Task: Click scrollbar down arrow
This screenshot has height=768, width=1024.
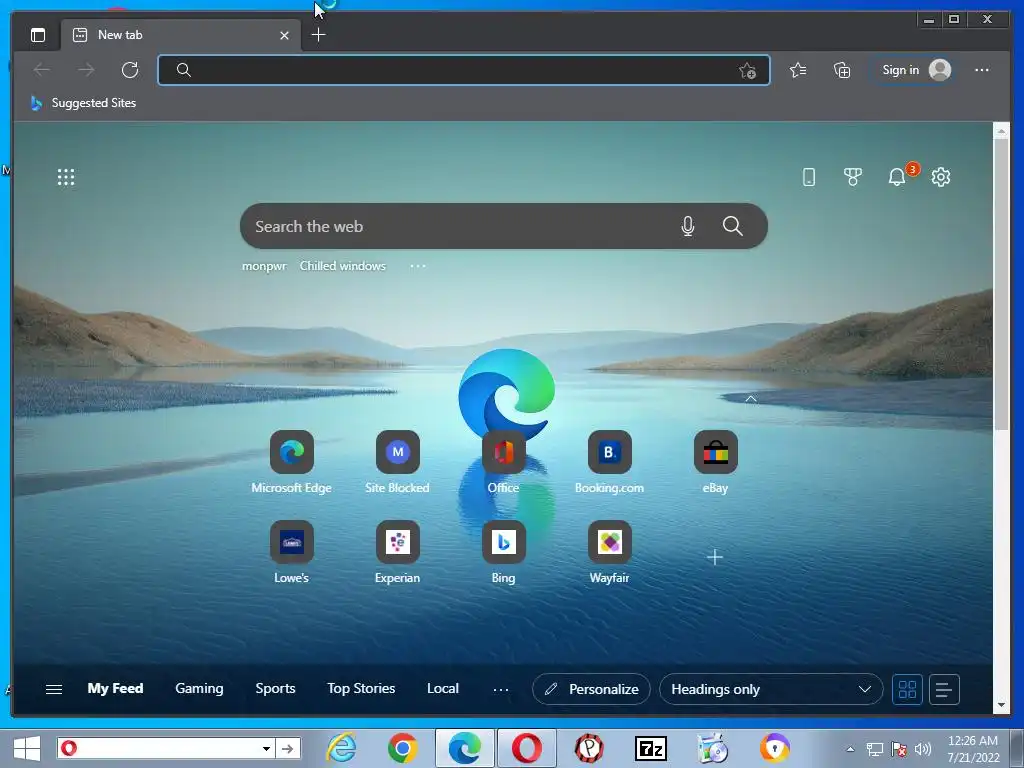Action: pos(1001,705)
